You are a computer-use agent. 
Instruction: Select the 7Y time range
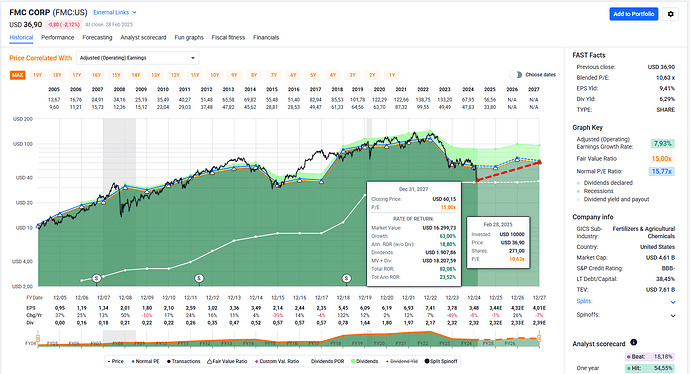point(274,75)
